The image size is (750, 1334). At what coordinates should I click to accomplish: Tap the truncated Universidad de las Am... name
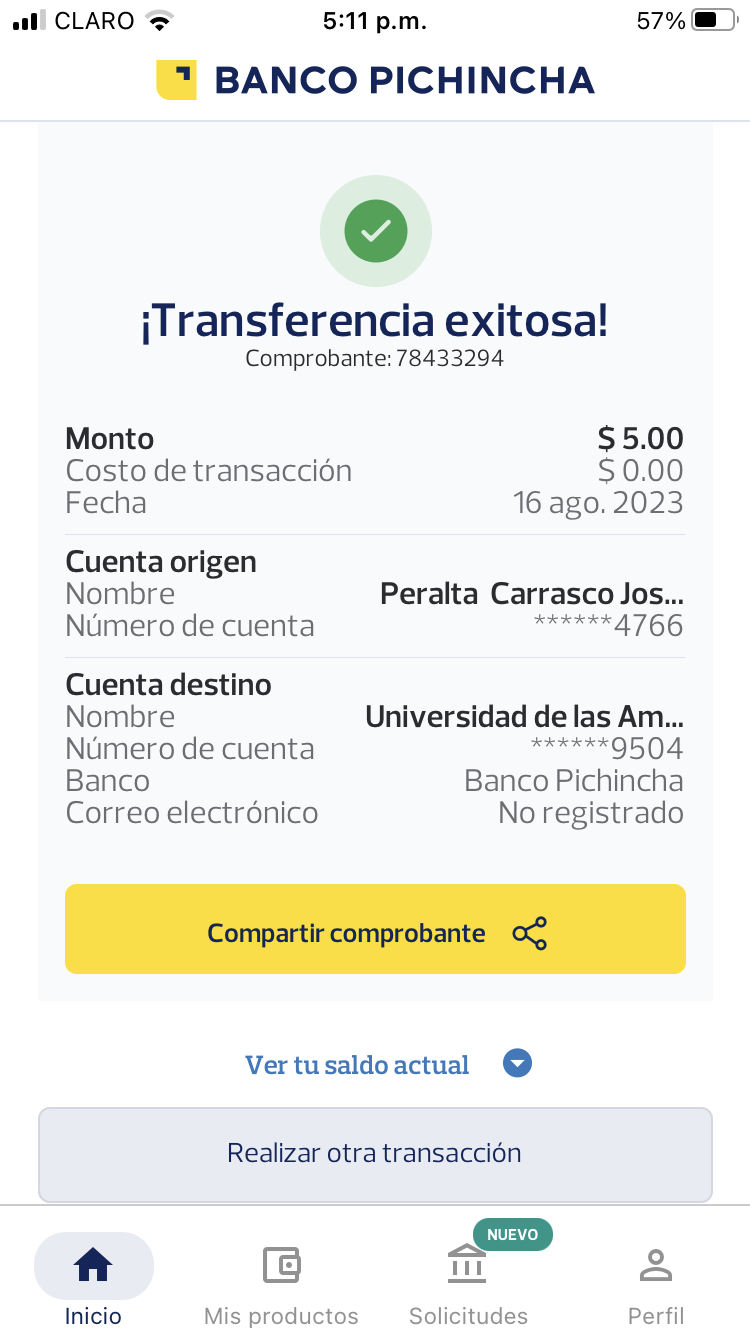pyautogui.click(x=524, y=717)
